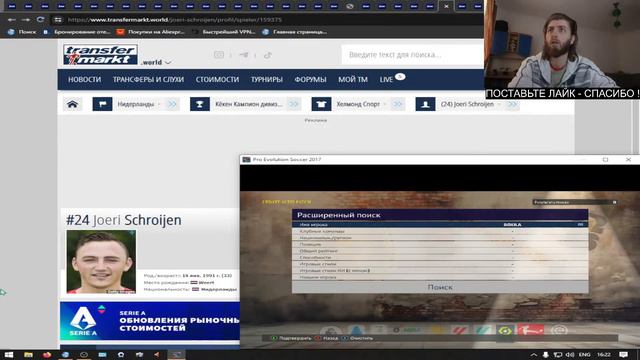640x360 pixels.
Task: Open the ФОРУМЫ menu
Action: tap(310, 80)
